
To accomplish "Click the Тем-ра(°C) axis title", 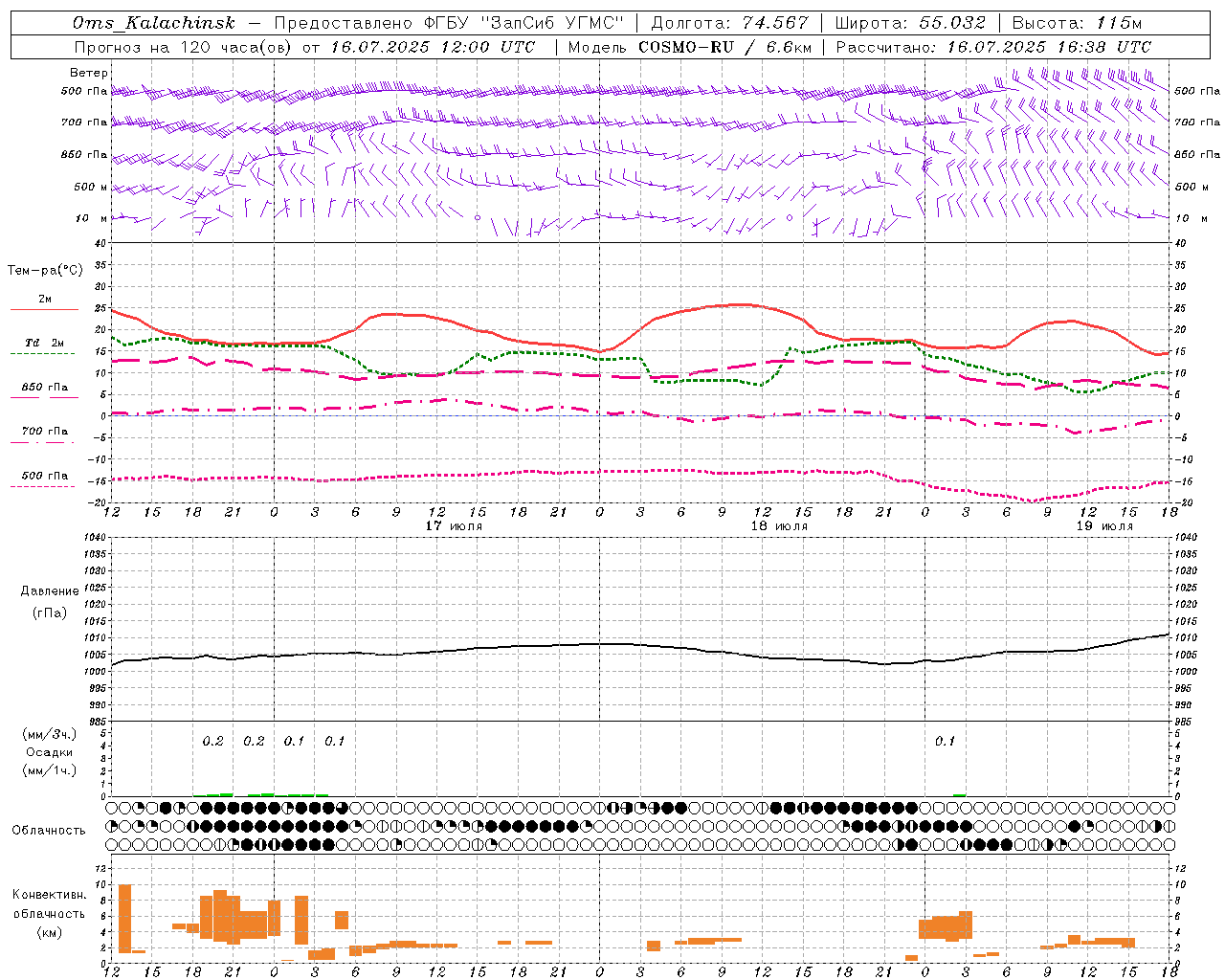I will [x=45, y=271].
